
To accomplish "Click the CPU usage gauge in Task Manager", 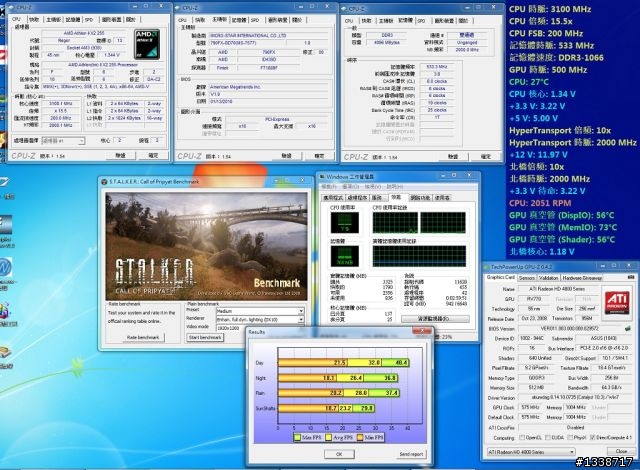I will point(344,223).
